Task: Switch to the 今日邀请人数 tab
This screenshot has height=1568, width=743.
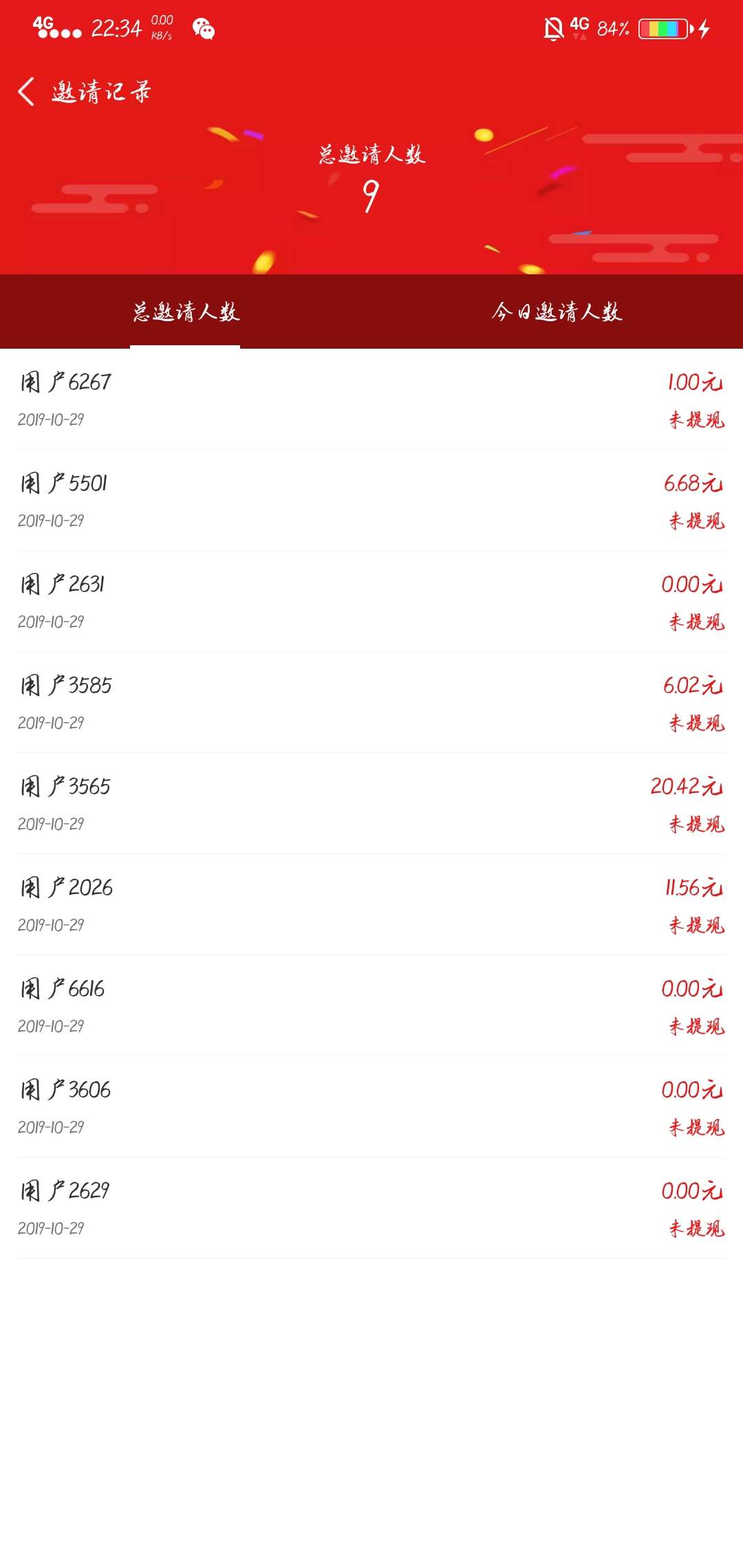Action: click(x=557, y=312)
